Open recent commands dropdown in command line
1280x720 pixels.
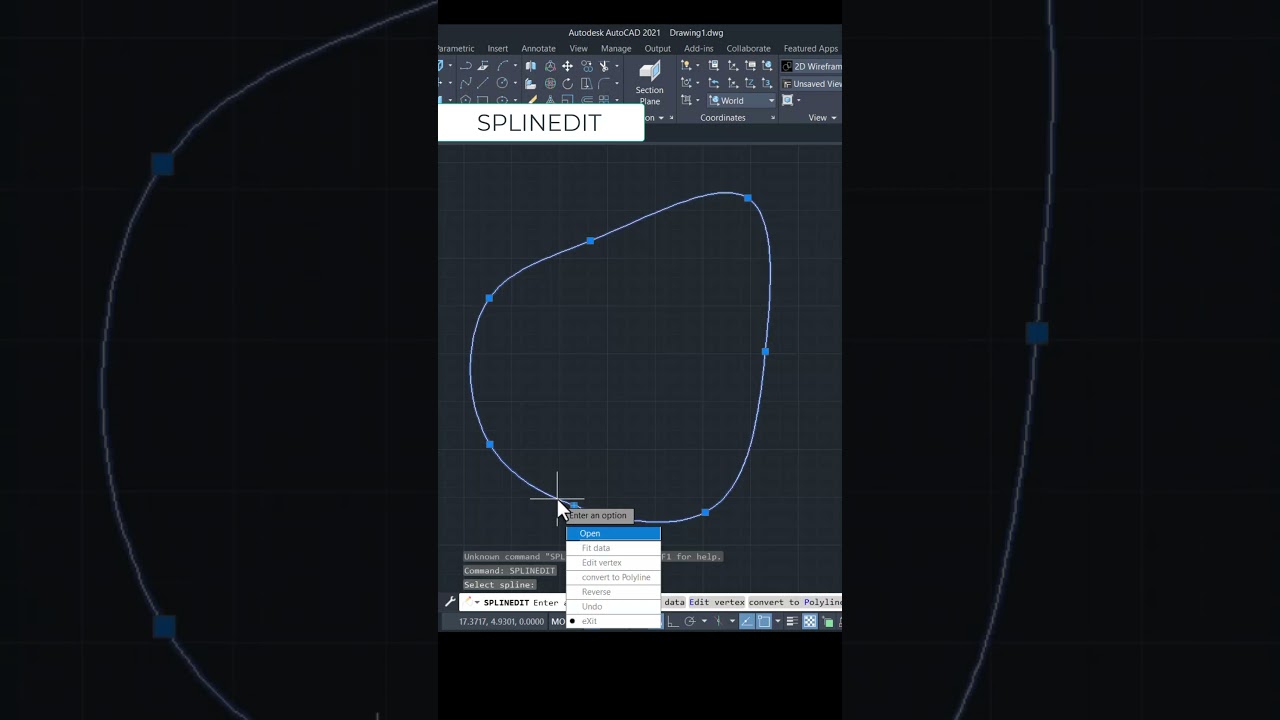point(477,602)
